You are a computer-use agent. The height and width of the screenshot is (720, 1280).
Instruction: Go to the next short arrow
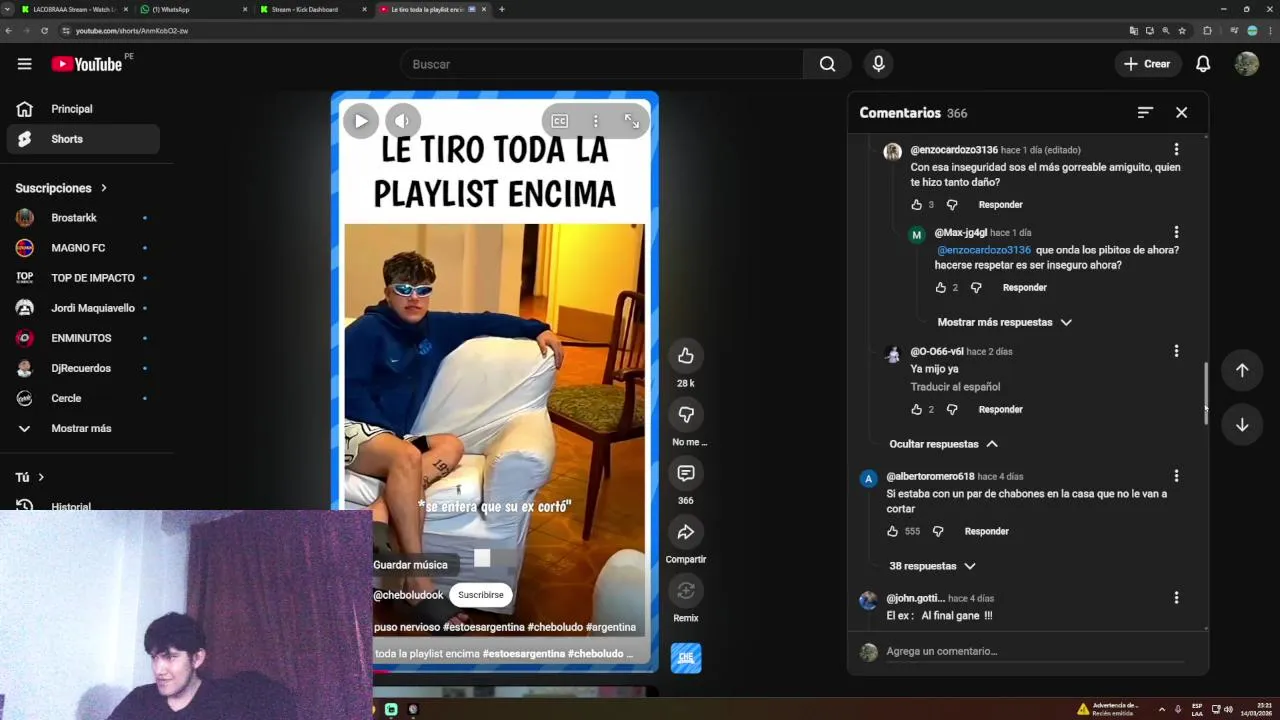[x=1242, y=425]
